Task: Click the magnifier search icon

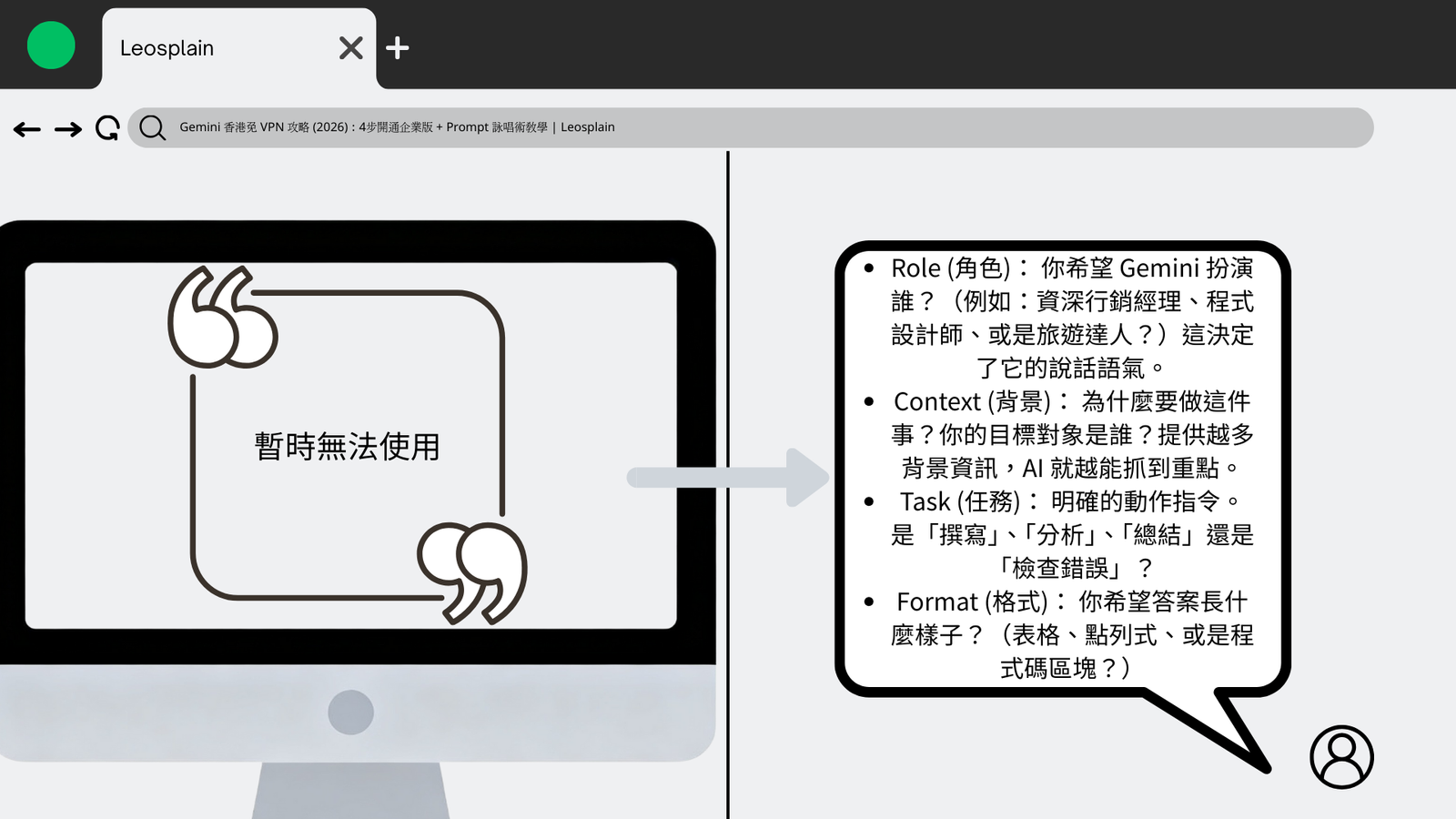Action: pyautogui.click(x=153, y=128)
